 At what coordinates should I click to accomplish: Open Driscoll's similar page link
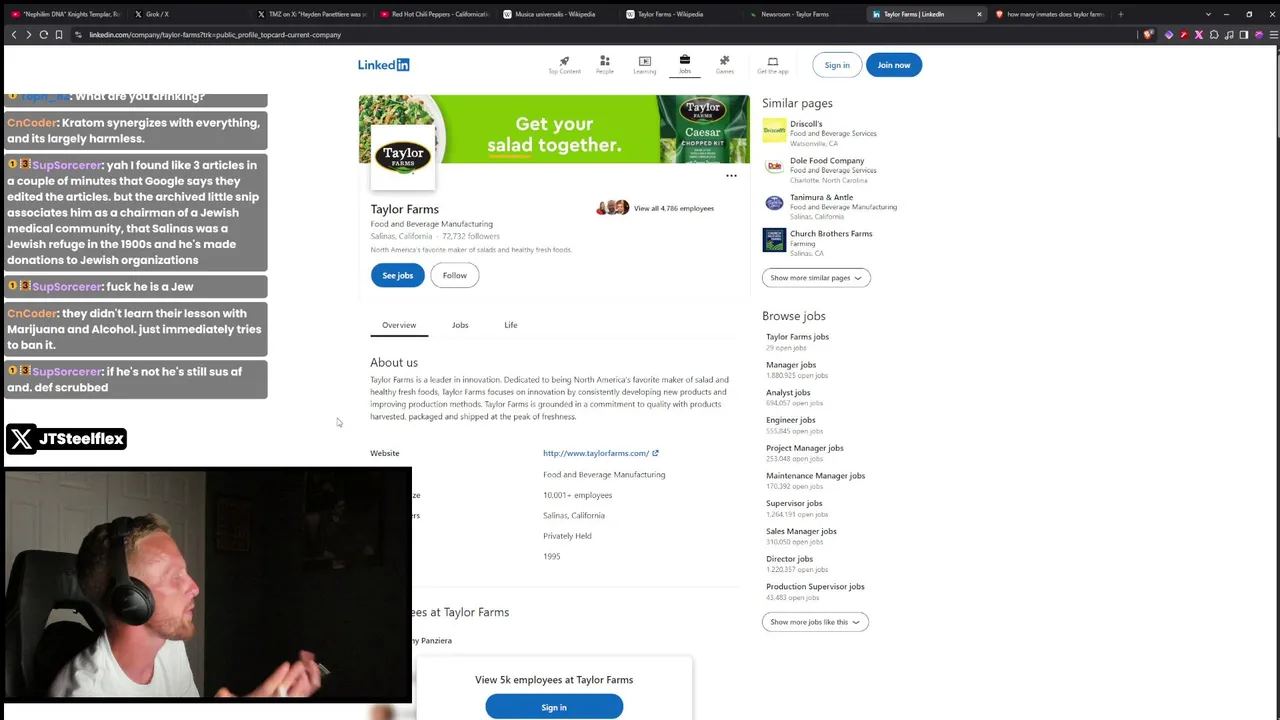click(806, 124)
